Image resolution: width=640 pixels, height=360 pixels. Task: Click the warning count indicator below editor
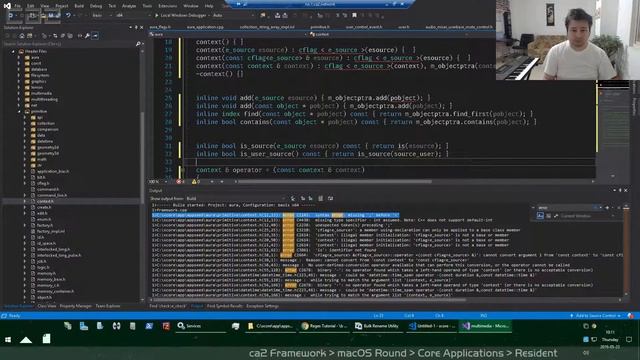tap(196, 182)
